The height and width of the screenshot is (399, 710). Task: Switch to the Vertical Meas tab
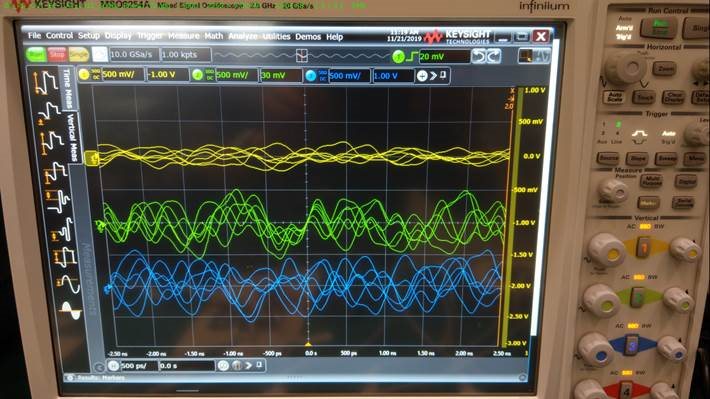click(x=72, y=138)
